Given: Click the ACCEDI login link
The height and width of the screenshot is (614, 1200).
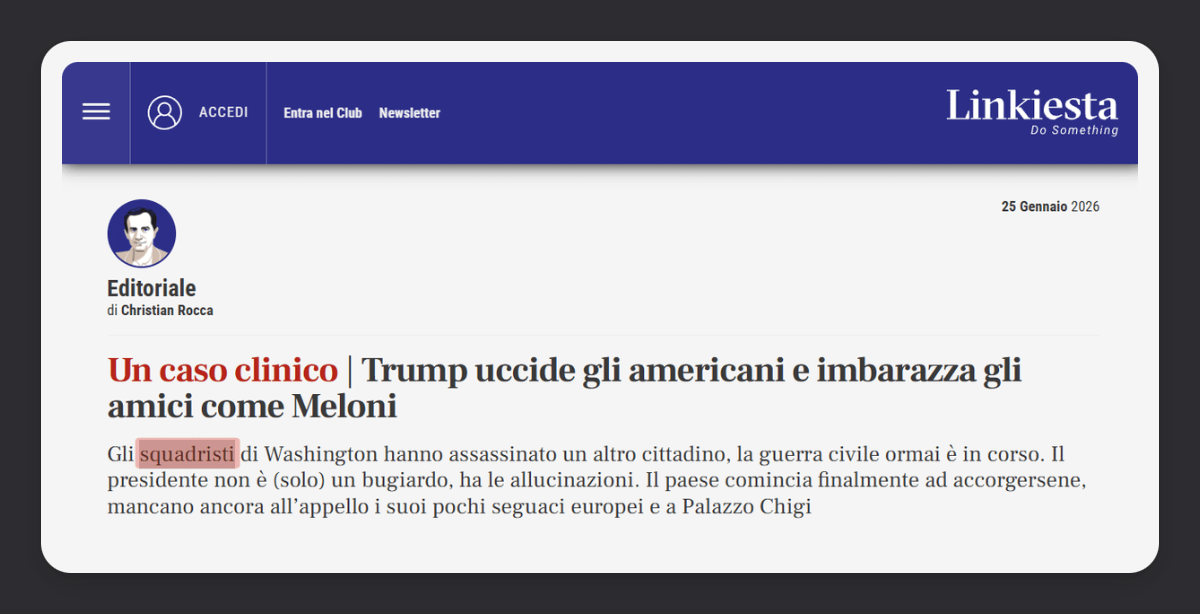Looking at the screenshot, I should [223, 112].
